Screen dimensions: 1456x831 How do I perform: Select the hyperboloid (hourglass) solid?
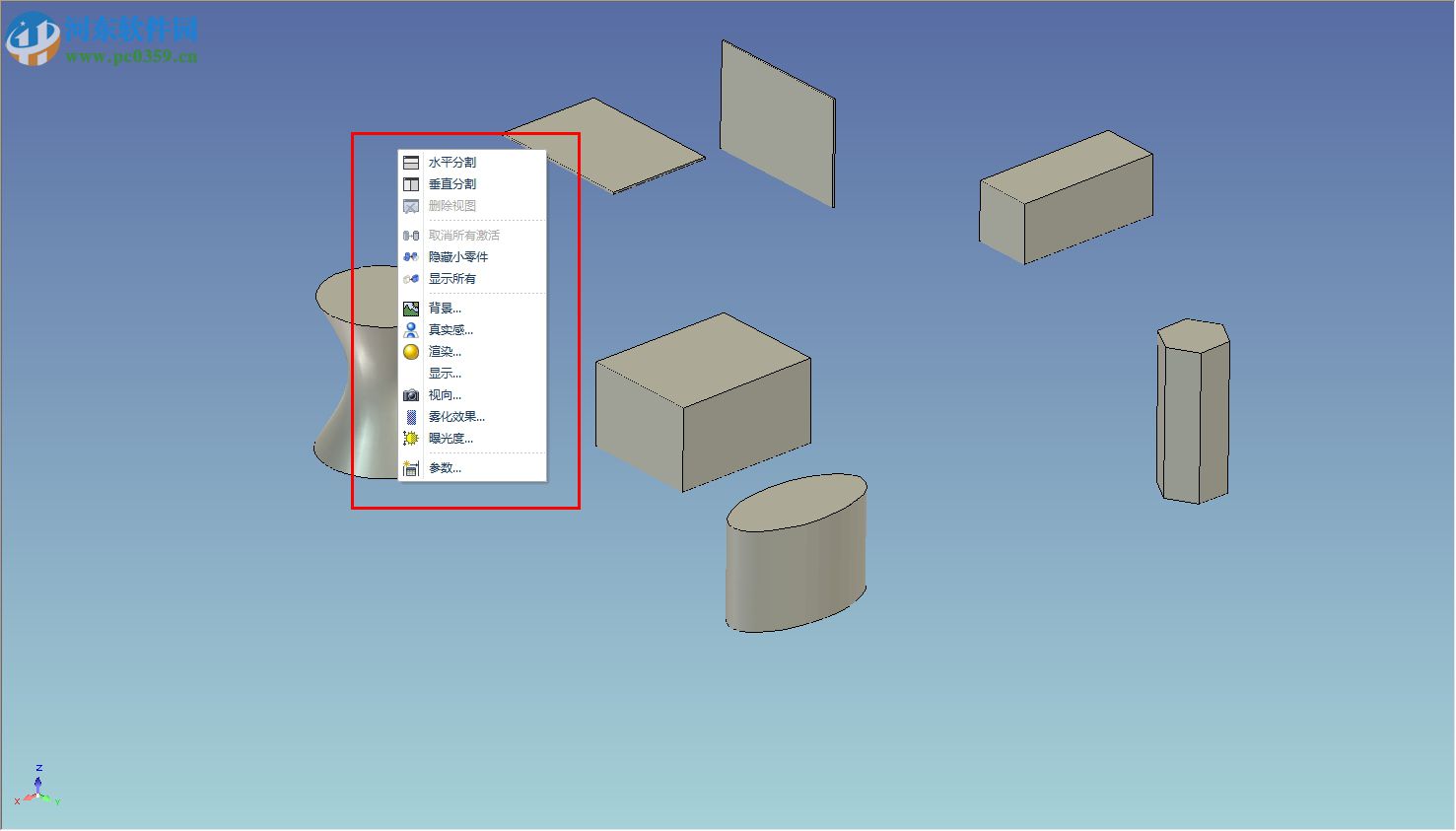coord(357,373)
